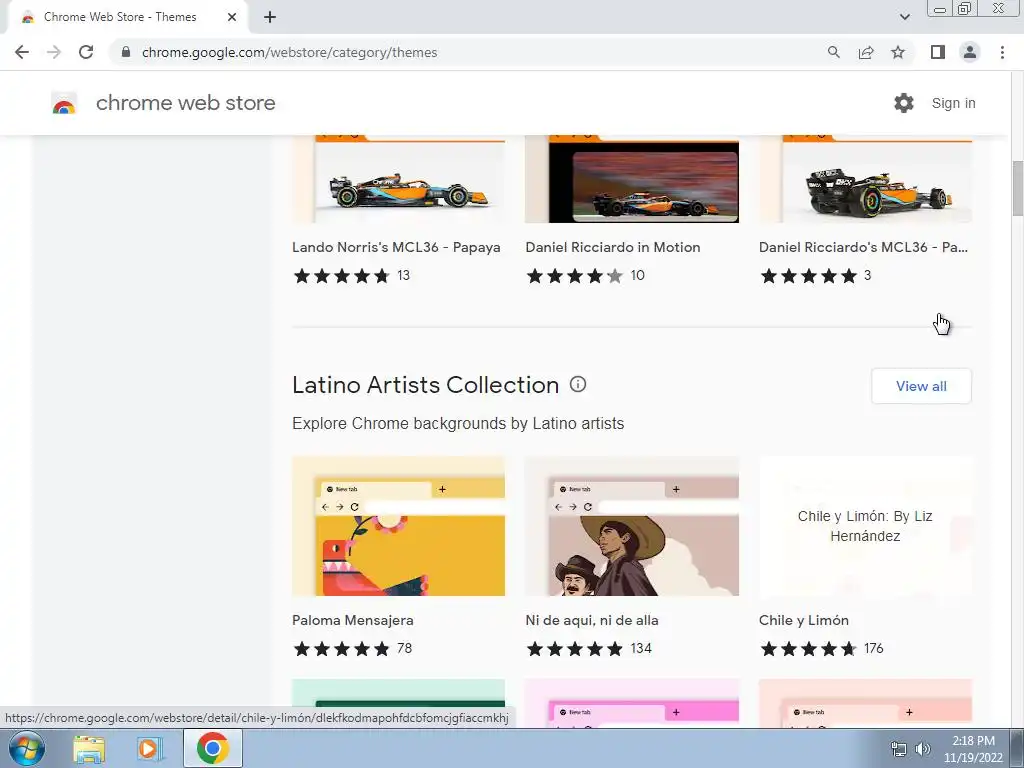1024x768 pixels.
Task: Click Daniel Ricciardo's MCL36 - Pa... title
Action: tap(863, 248)
